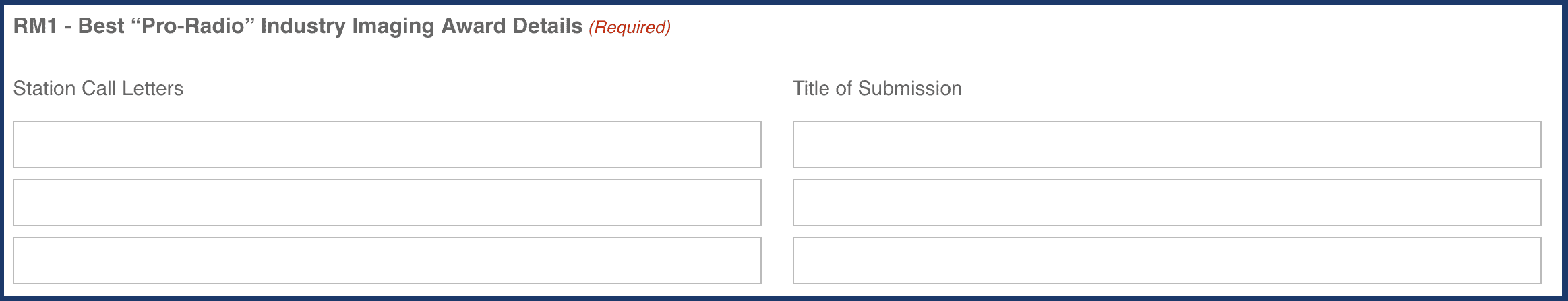The height and width of the screenshot is (301, 1568).
Task: Click the second Station Call Letters field
Action: [x=387, y=202]
